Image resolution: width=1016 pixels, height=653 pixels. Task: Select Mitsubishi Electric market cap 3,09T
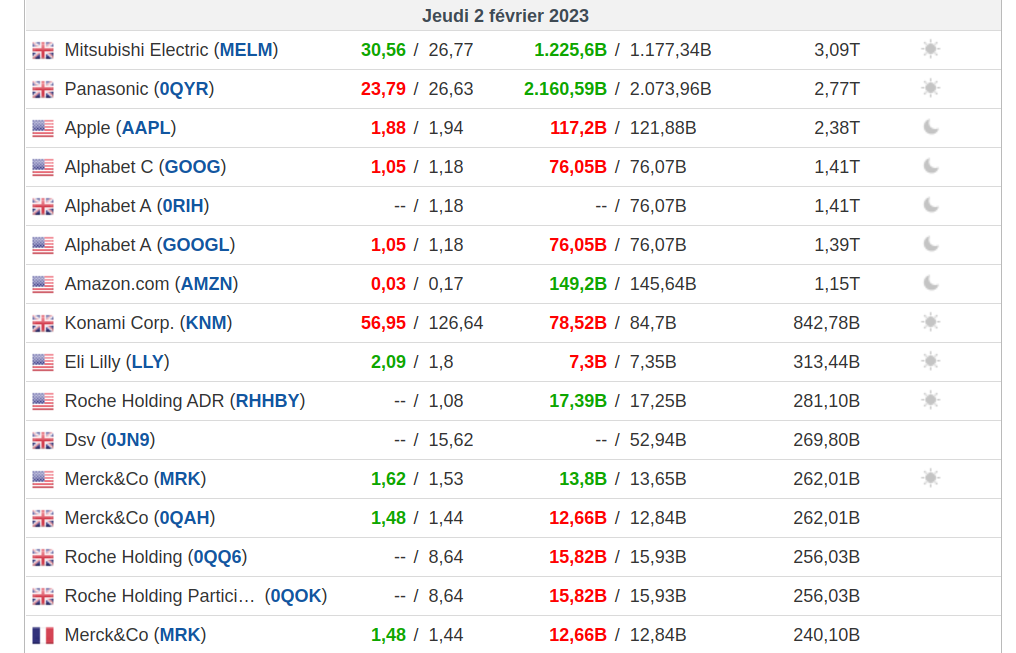tap(837, 50)
